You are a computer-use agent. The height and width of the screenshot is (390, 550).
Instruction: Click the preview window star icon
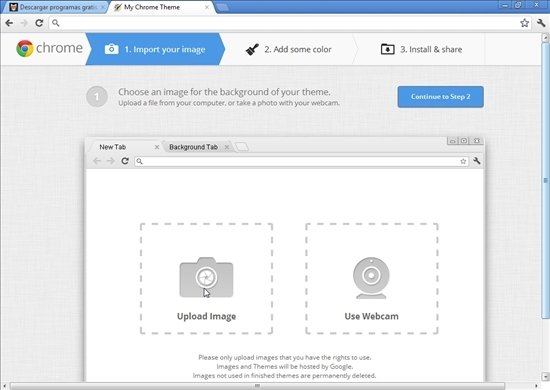click(x=463, y=161)
